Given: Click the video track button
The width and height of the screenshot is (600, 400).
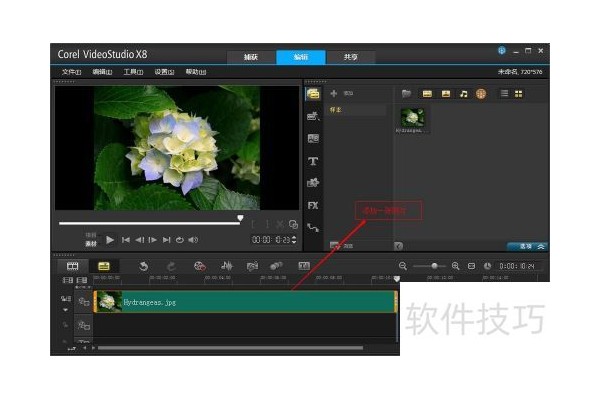Looking at the screenshot, I should tap(83, 302).
